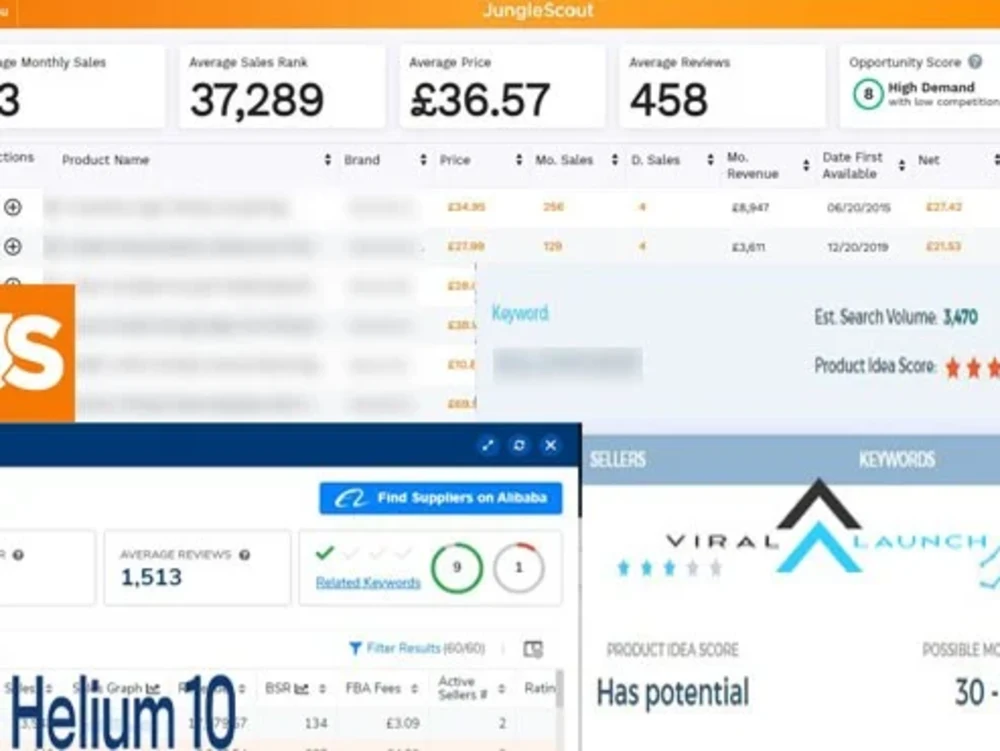The width and height of the screenshot is (1000, 751).
Task: Click the Average Price value £36.57
Action: pyautogui.click(x=480, y=100)
